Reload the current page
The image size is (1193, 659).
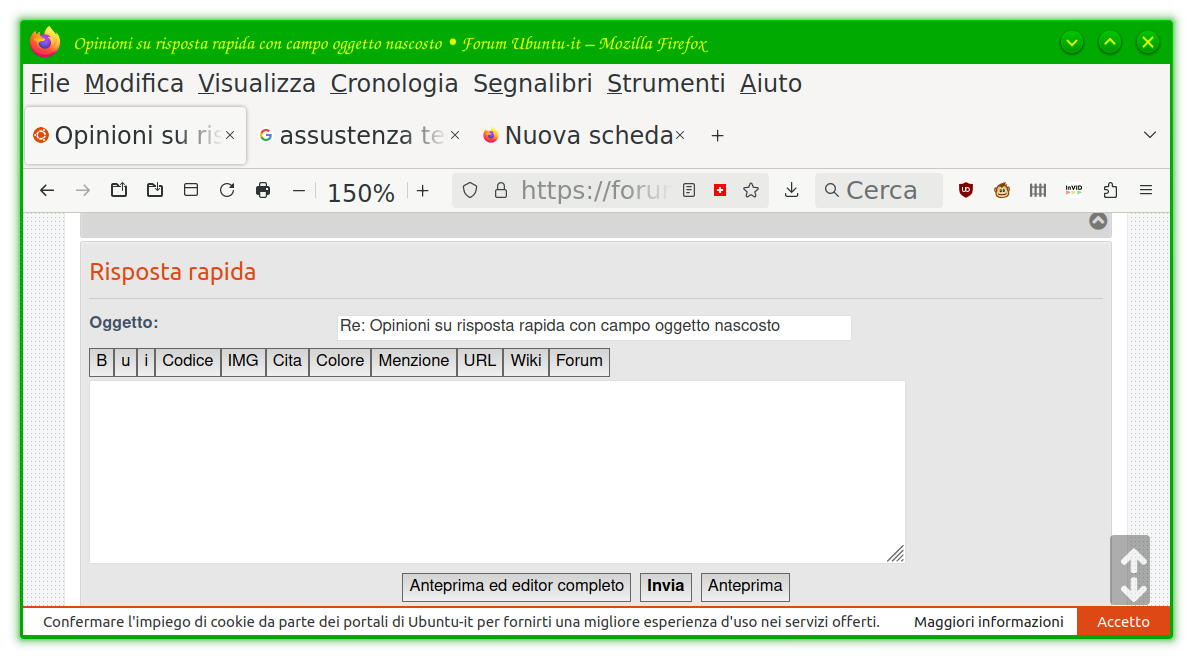[x=227, y=190]
